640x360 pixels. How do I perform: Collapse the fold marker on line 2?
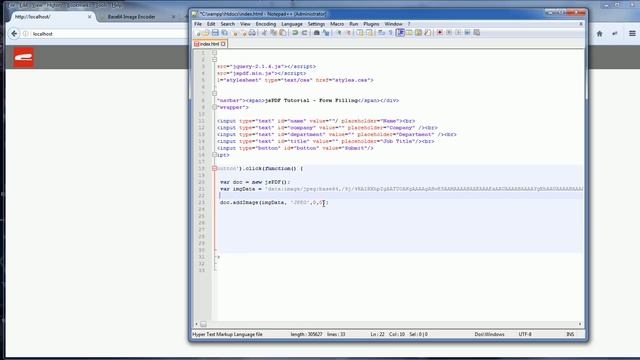(x=215, y=60)
